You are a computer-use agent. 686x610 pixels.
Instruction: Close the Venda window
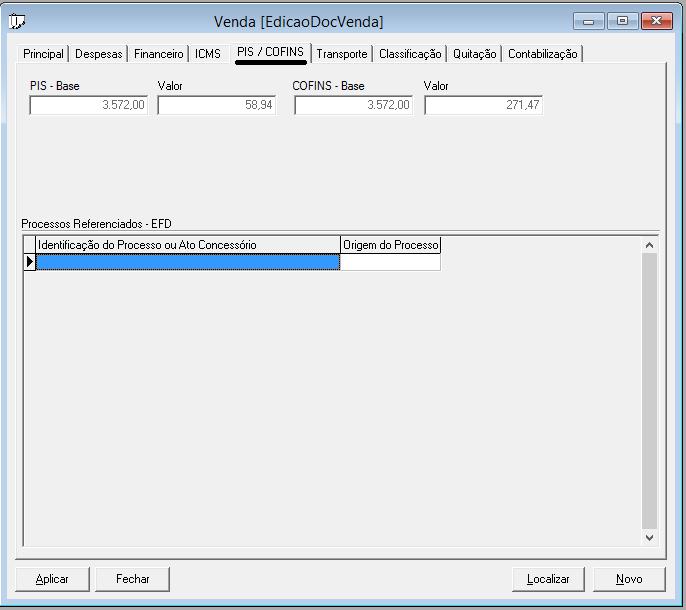(x=656, y=21)
